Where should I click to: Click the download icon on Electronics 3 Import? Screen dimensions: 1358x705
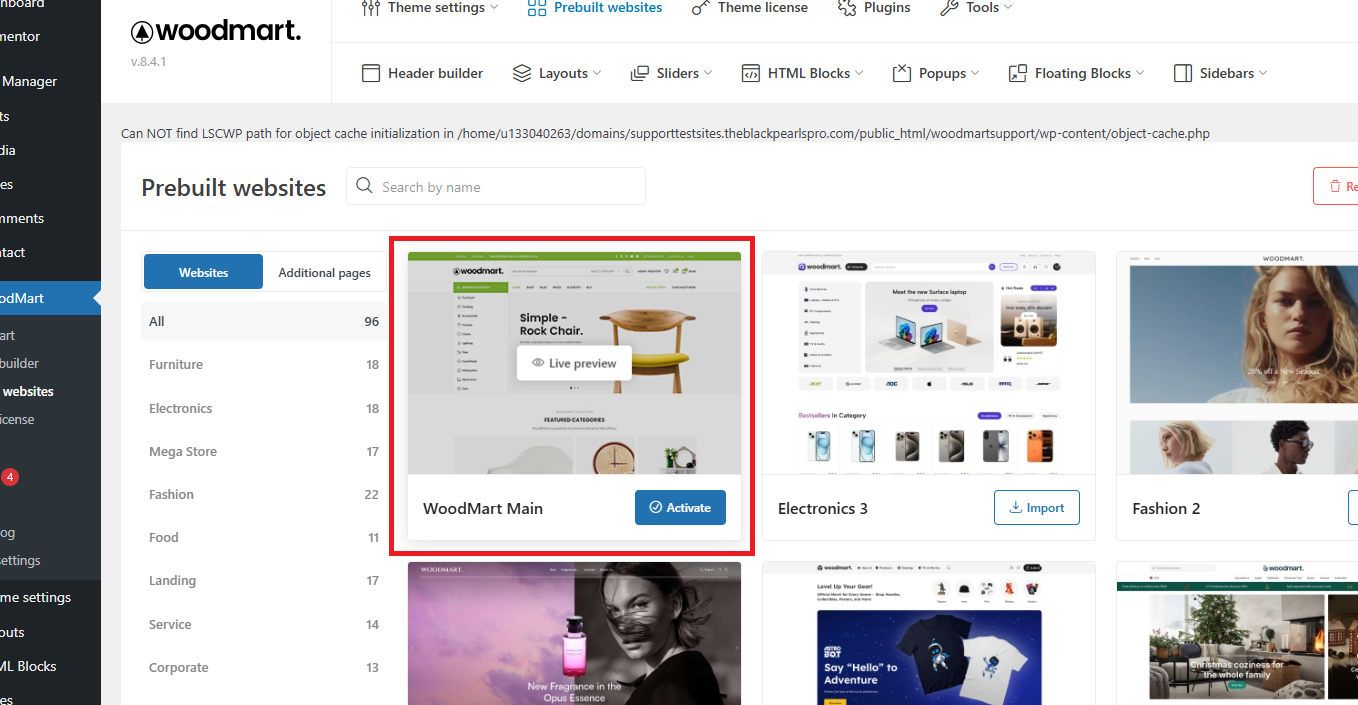(1016, 508)
